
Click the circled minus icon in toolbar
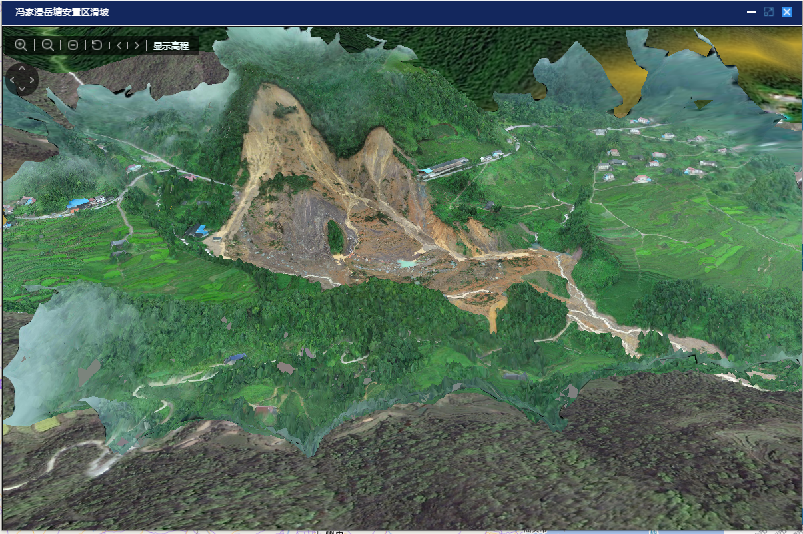pos(73,46)
